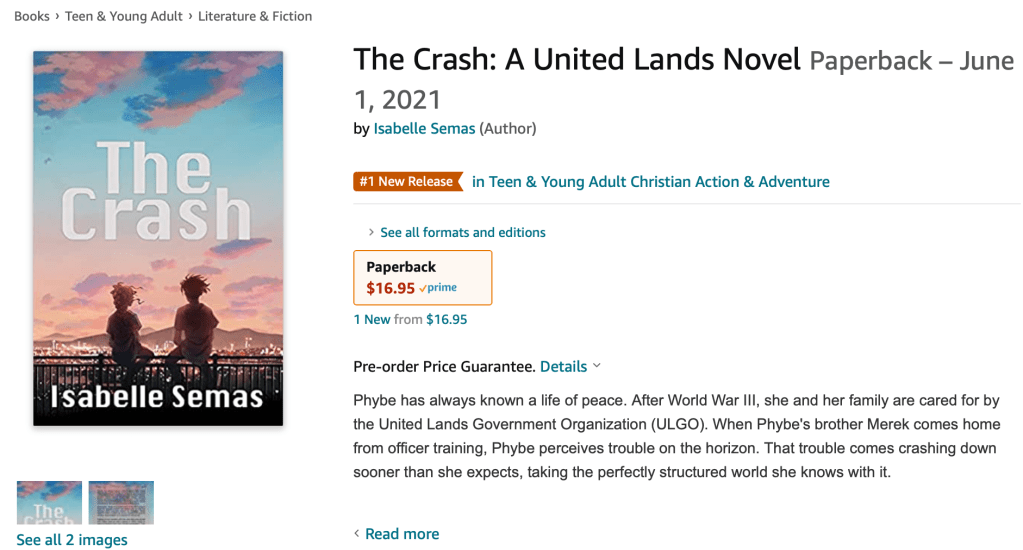Open the 1 New from $16.95 offer
The height and width of the screenshot is (550, 1023).
tap(410, 320)
